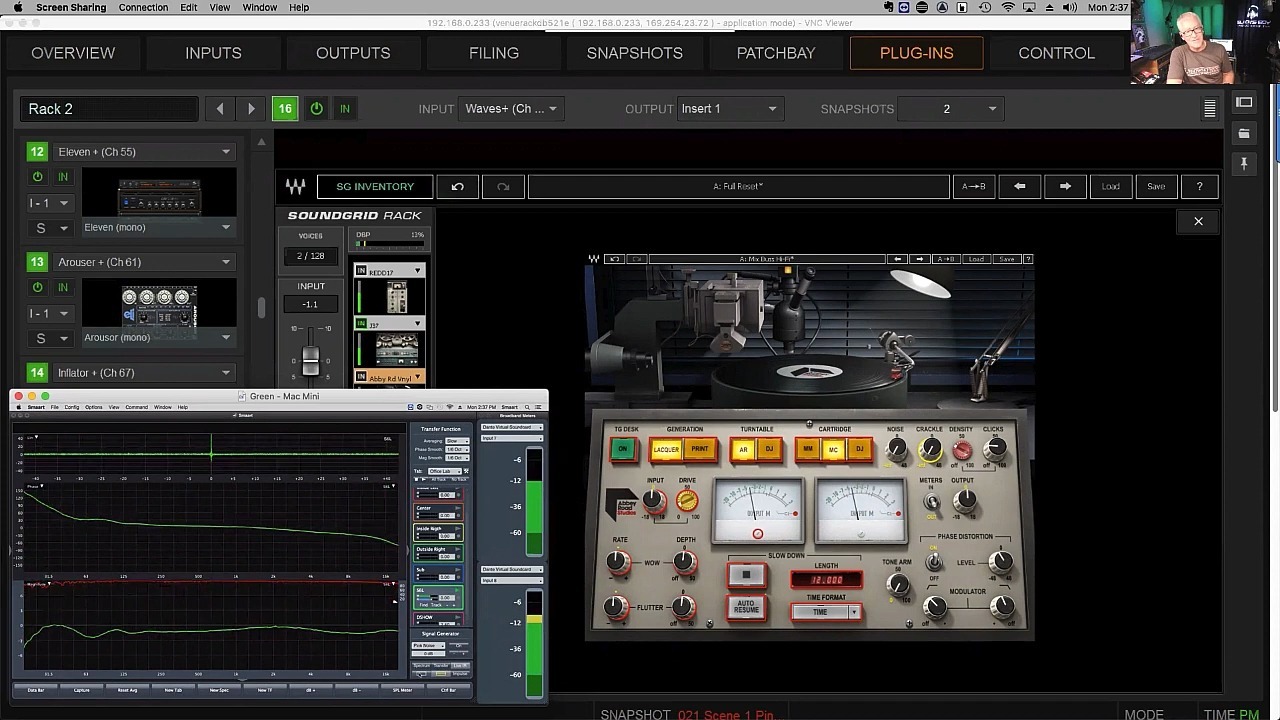Viewport: 1280px width, 720px height.
Task: Open the INPUT Waves+ dropdown
Action: [x=511, y=109]
